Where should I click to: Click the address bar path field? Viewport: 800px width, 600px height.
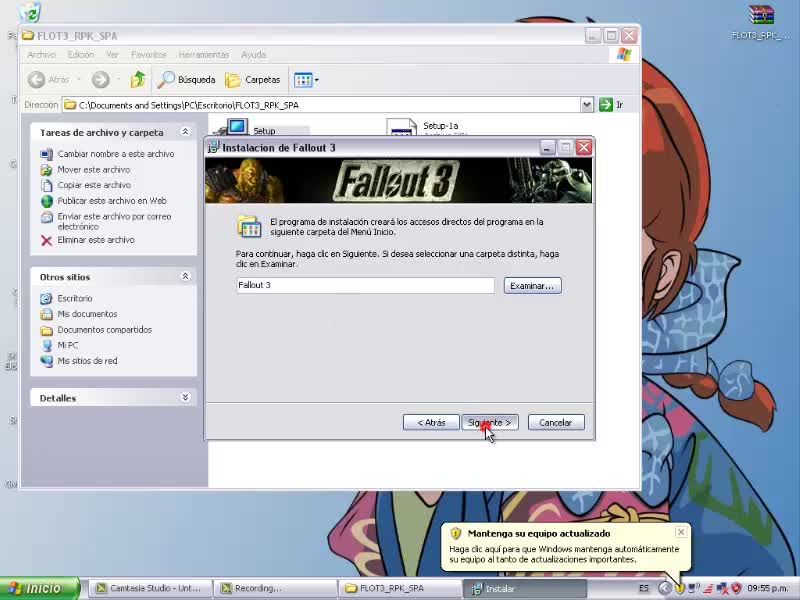pos(321,105)
